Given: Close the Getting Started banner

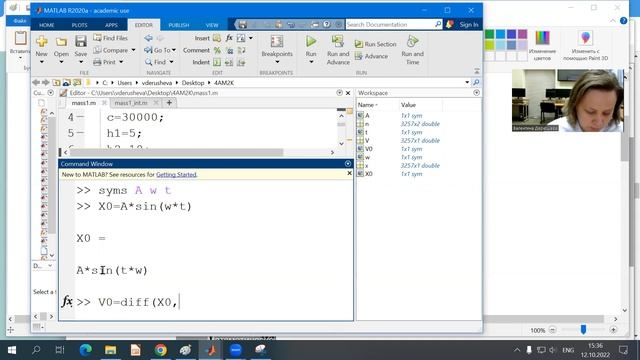Looking at the screenshot, I should click(x=349, y=173).
